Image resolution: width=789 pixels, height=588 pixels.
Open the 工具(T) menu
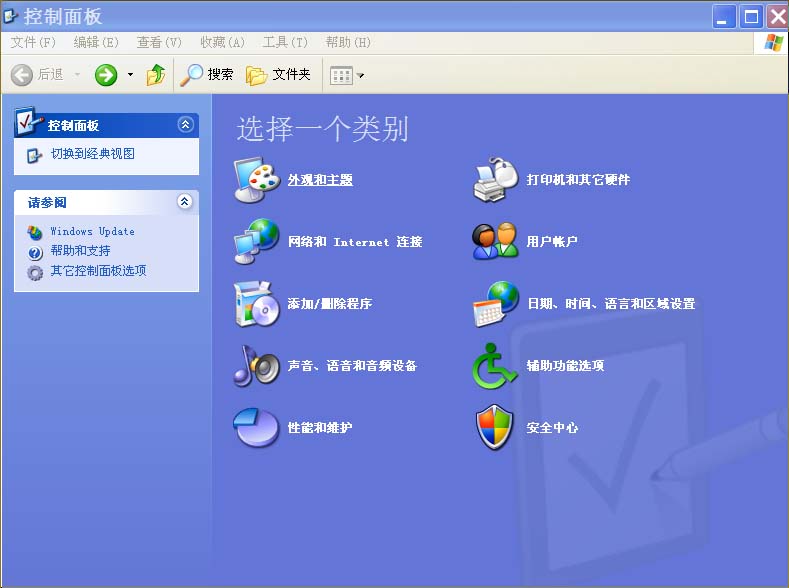pyautogui.click(x=285, y=42)
